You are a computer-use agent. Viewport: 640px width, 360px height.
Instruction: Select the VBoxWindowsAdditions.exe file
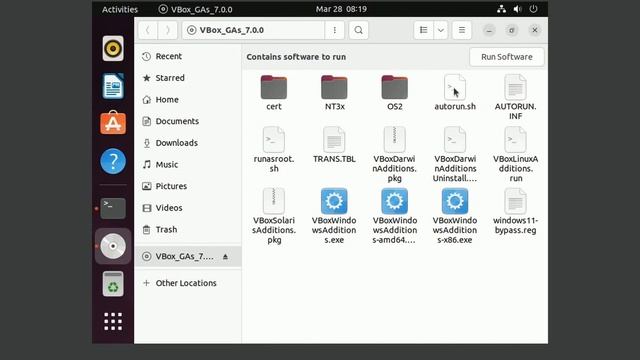click(x=334, y=216)
